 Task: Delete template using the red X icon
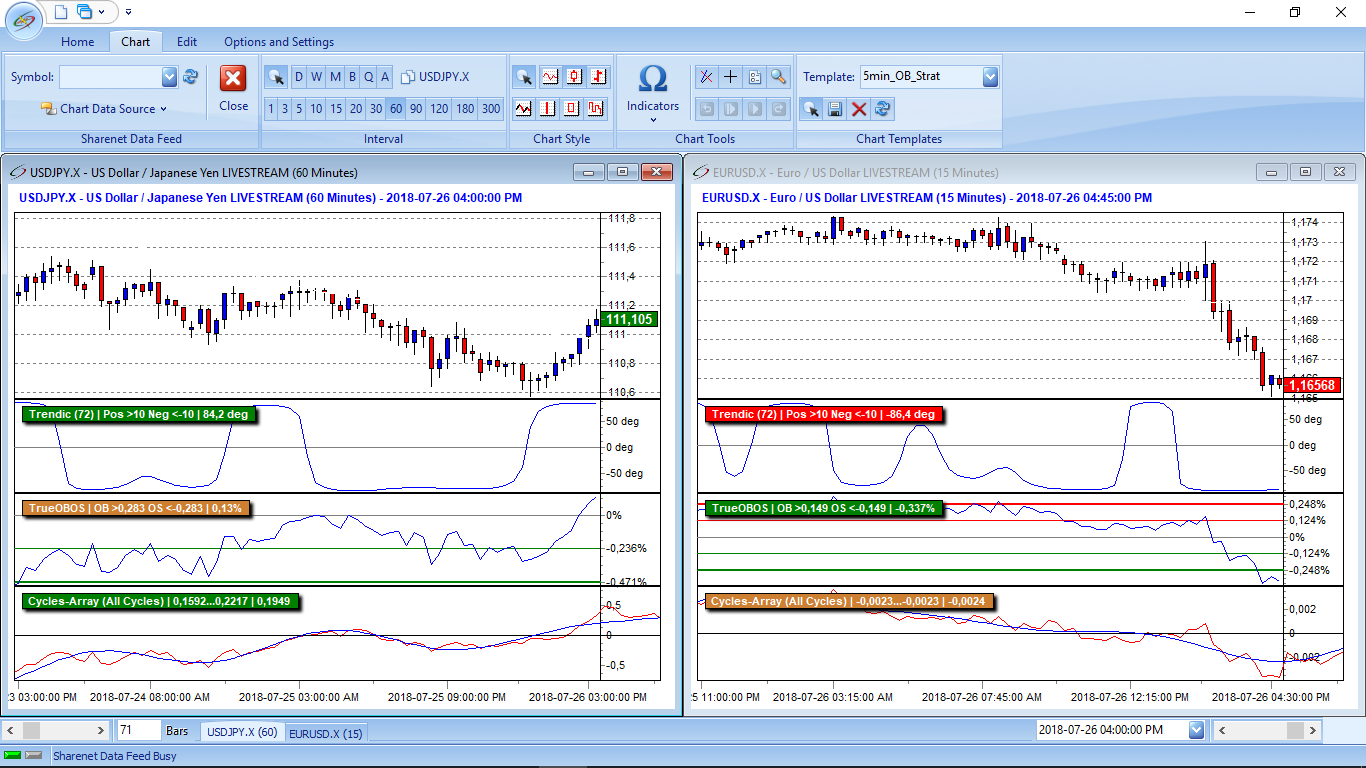(858, 109)
